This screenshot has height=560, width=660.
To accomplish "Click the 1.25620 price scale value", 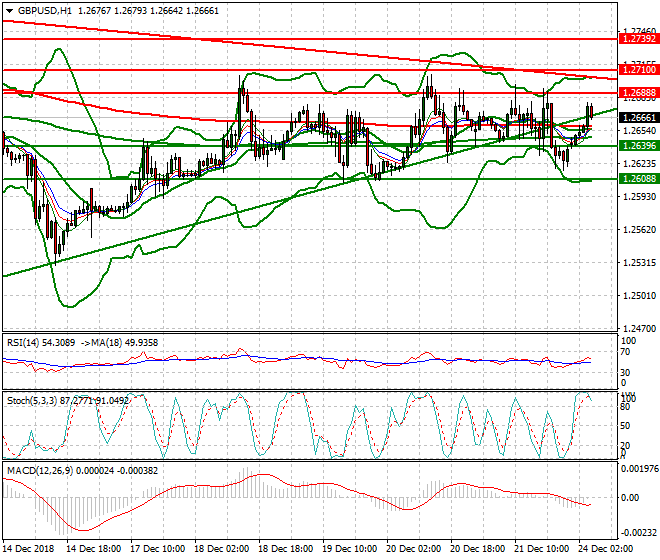I will tap(639, 229).
